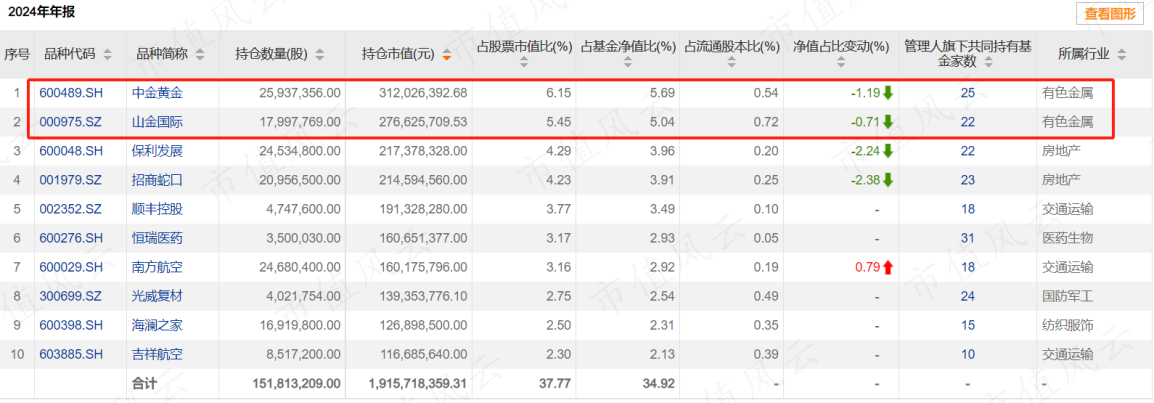This screenshot has width=1154, height=403.
Task: Click red up arrow beside 0.79
Action: 888,268
